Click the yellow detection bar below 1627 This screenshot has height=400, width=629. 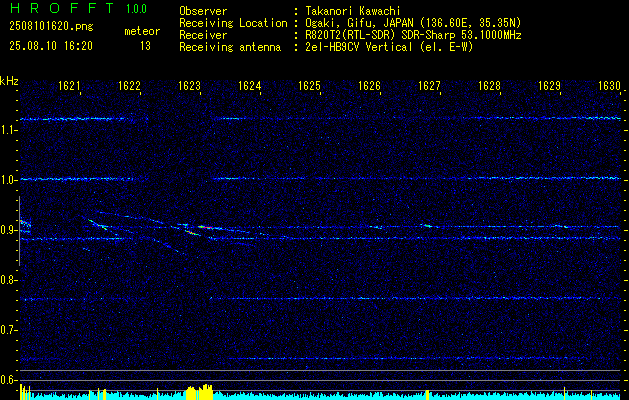tap(427, 395)
